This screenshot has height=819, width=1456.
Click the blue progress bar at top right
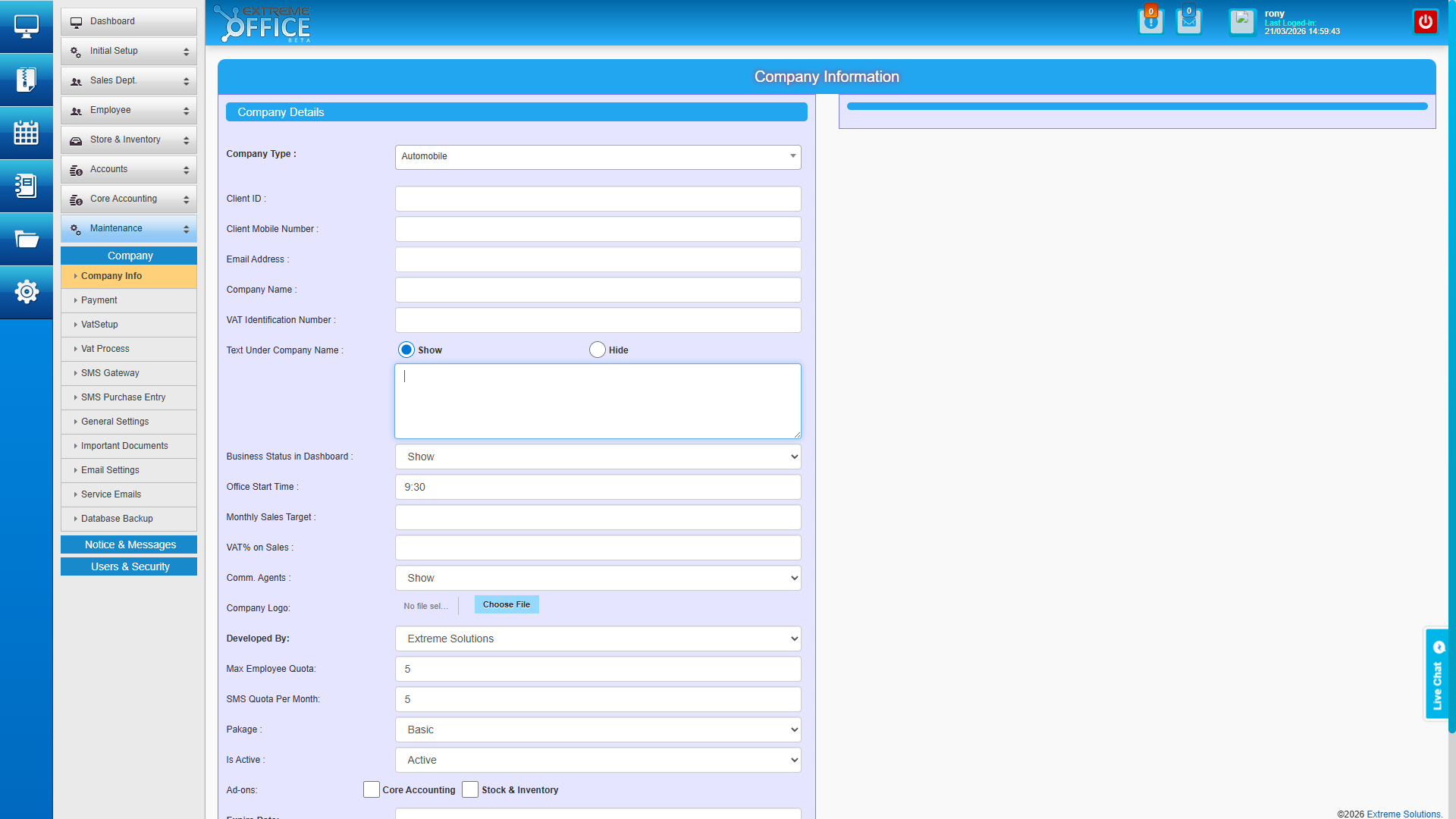click(1136, 106)
